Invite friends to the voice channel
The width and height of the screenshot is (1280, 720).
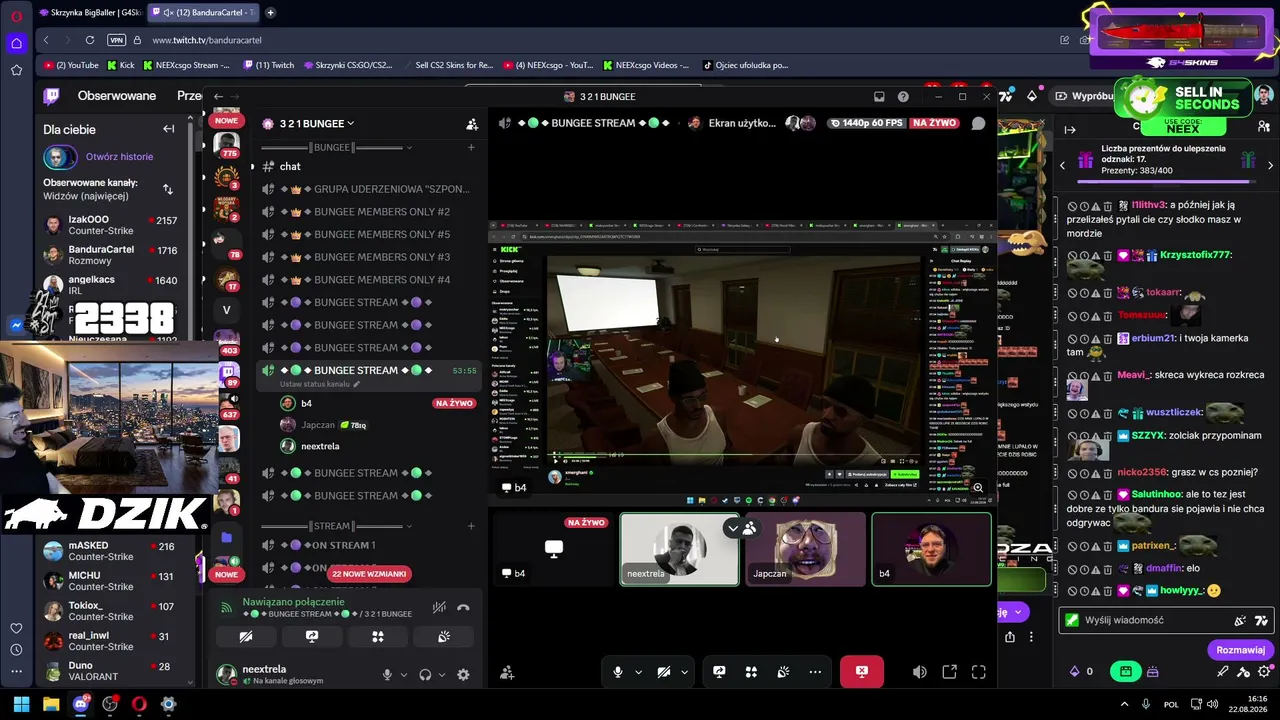click(x=507, y=673)
